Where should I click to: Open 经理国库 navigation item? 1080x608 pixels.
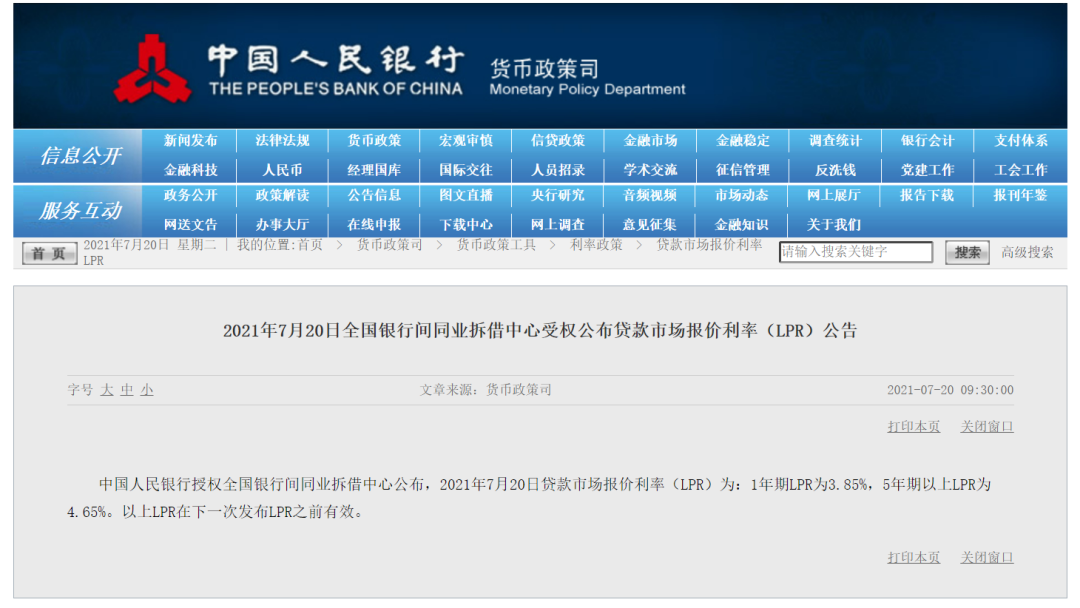374,170
